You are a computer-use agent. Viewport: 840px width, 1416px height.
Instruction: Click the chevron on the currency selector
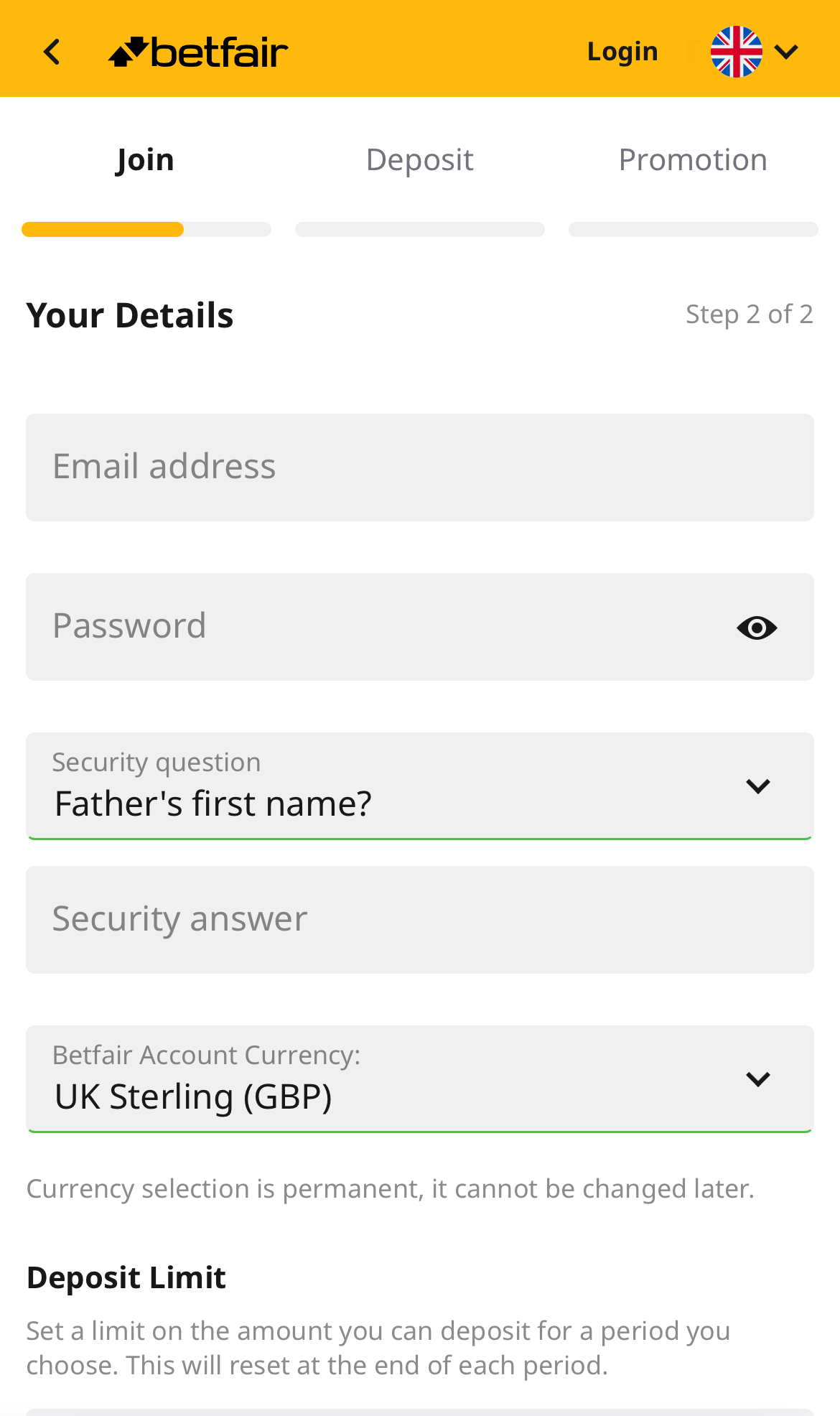pos(759,1078)
